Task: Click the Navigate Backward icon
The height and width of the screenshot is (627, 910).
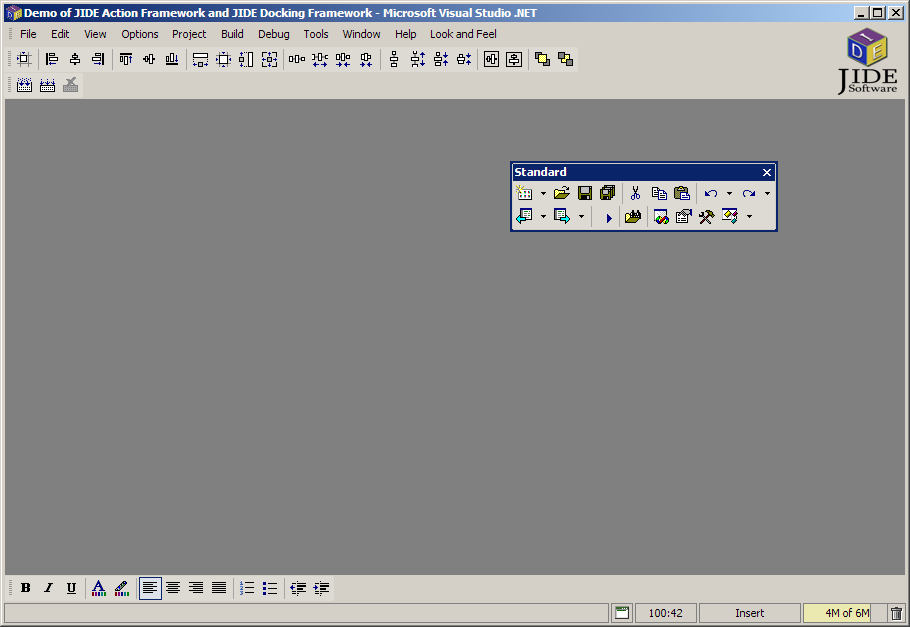Action: tap(524, 217)
